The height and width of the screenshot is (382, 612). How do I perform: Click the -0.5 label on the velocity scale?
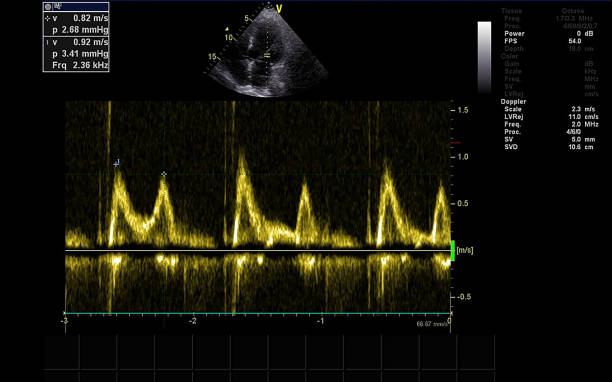point(463,297)
